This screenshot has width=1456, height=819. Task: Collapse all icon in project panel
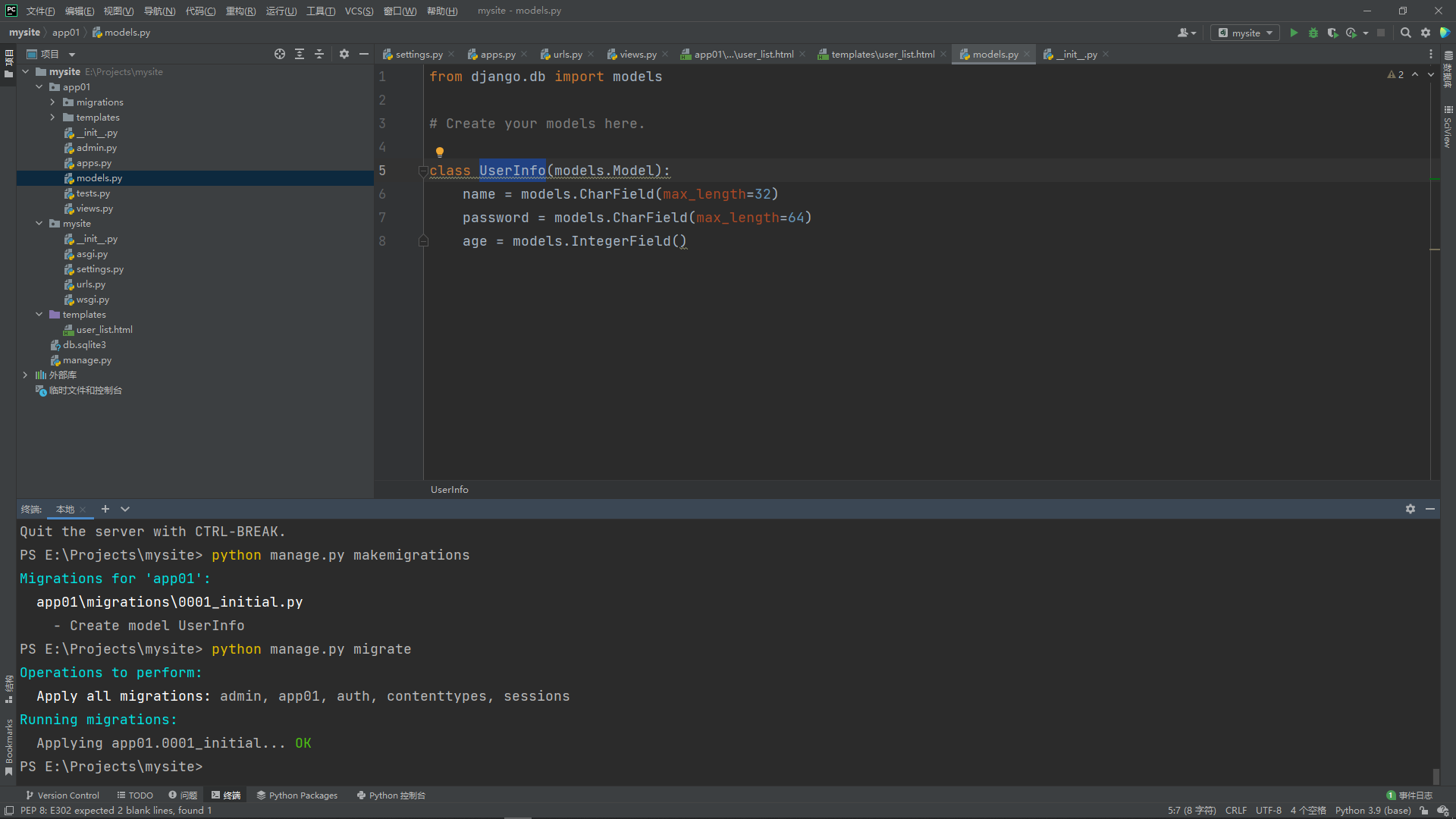tap(319, 54)
